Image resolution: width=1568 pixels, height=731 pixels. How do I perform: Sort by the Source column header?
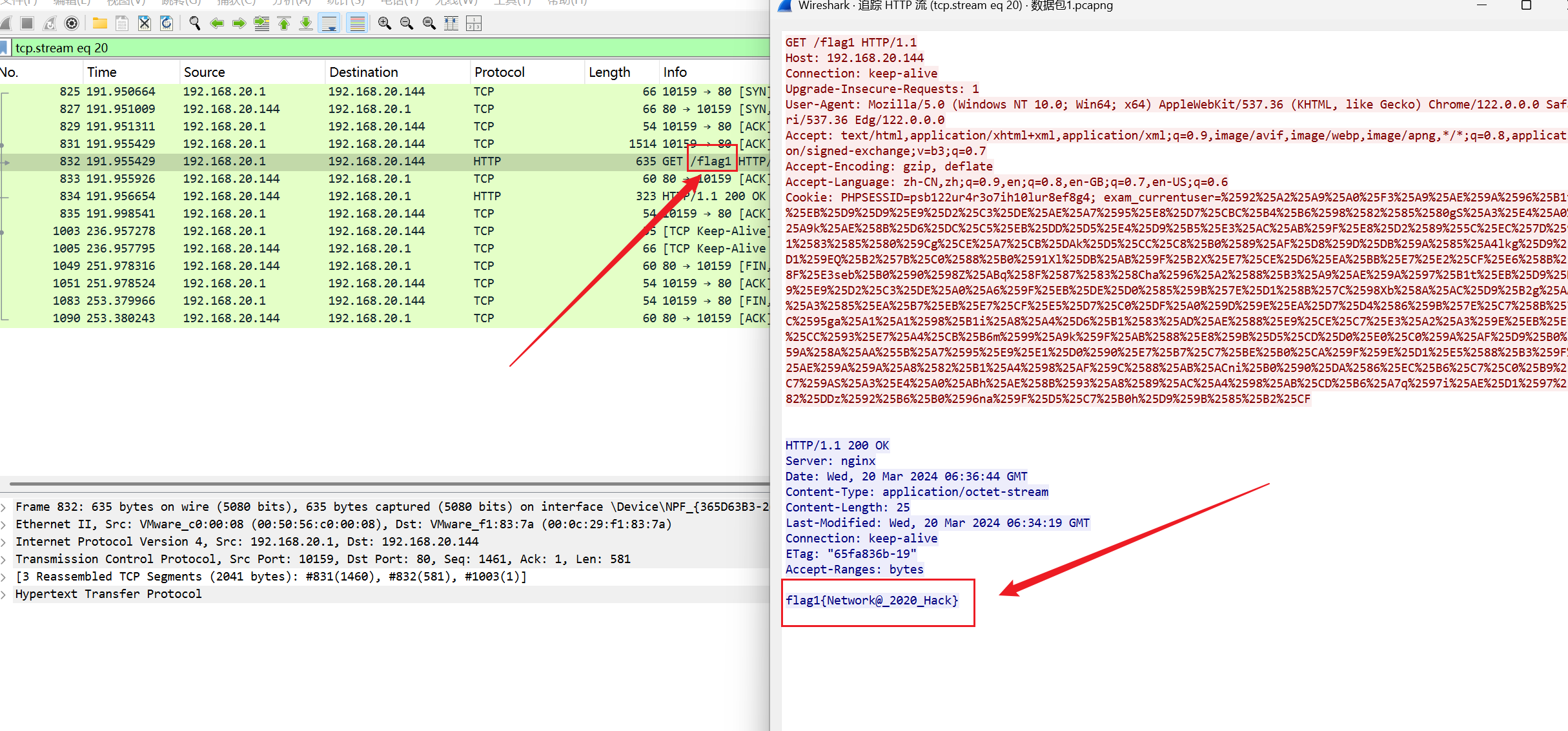click(204, 72)
